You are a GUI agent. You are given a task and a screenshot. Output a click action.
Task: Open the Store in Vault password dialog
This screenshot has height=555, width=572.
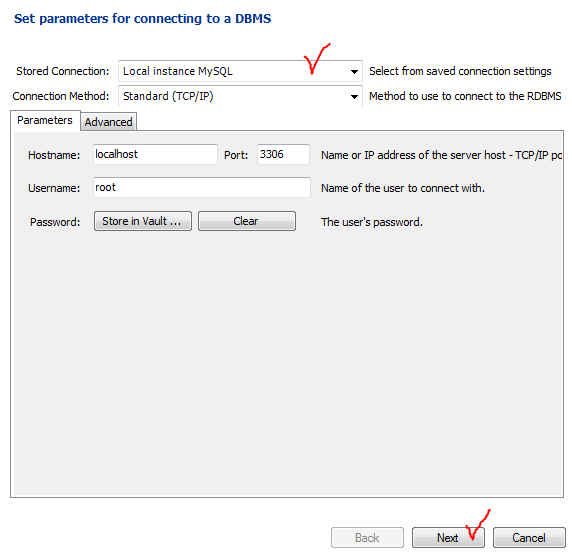[x=143, y=221]
